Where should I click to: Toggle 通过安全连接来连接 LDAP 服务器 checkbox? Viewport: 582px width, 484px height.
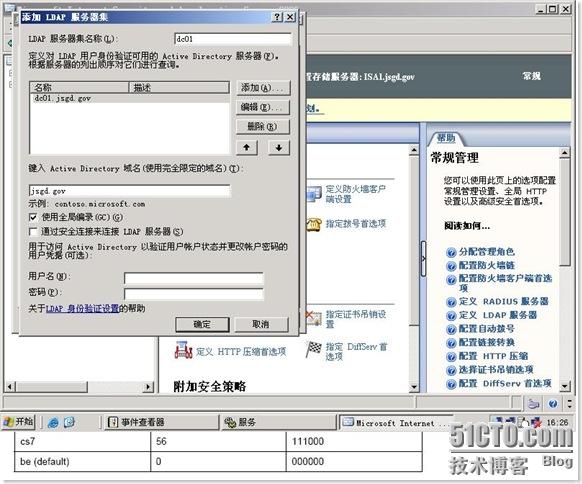33,232
